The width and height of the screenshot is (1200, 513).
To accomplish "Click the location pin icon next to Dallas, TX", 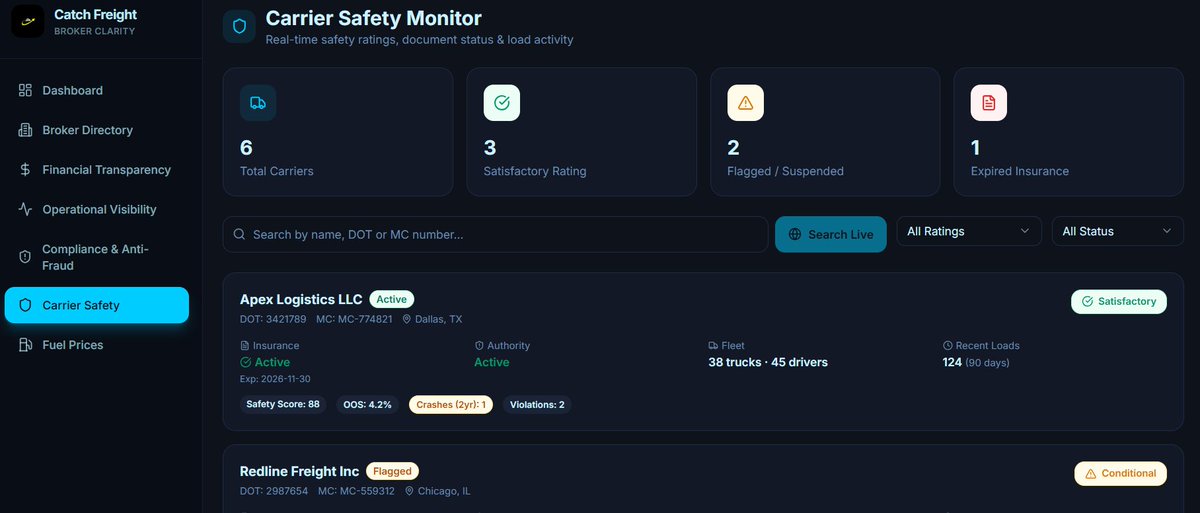I will click(x=408, y=320).
